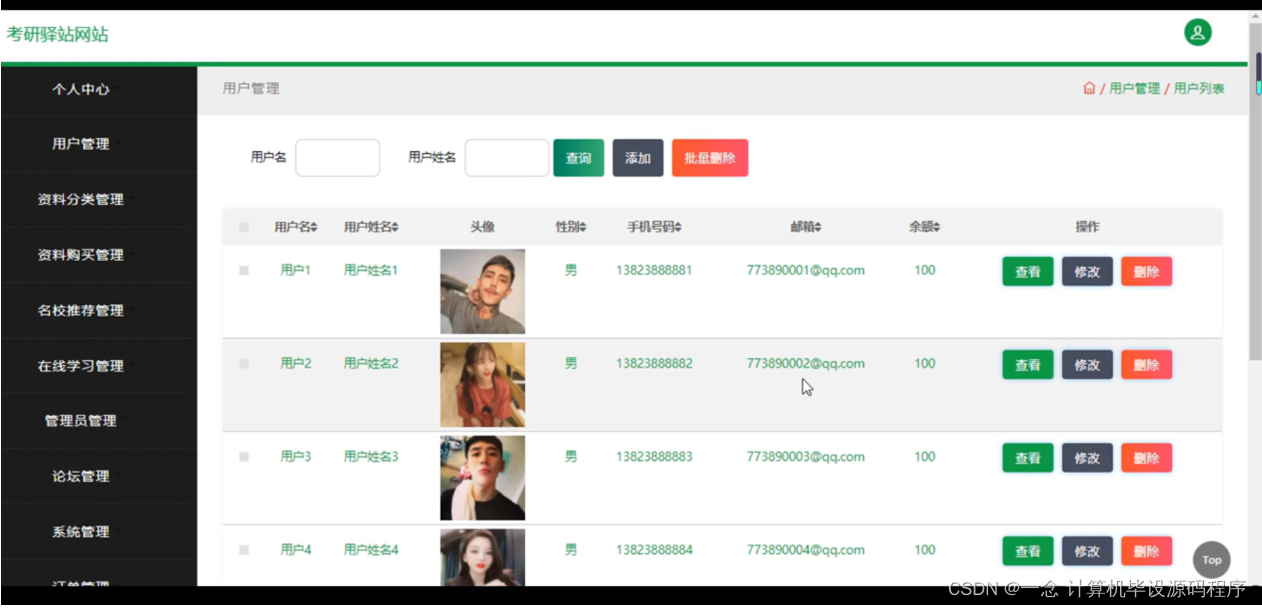Click email 773890002@qq.com cell
The image size is (1262, 608).
(x=805, y=363)
